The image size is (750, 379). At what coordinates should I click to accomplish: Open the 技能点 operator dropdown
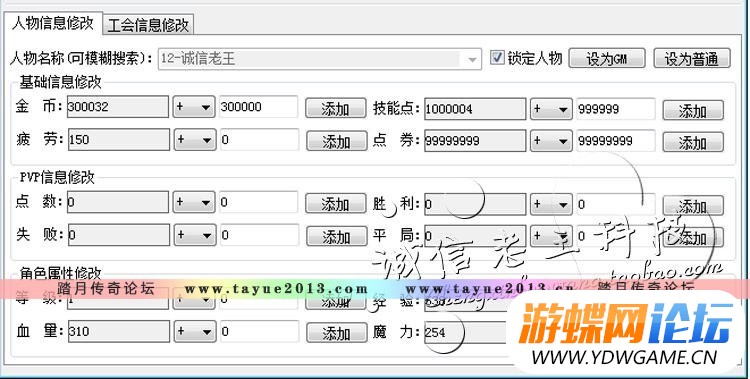click(x=551, y=109)
